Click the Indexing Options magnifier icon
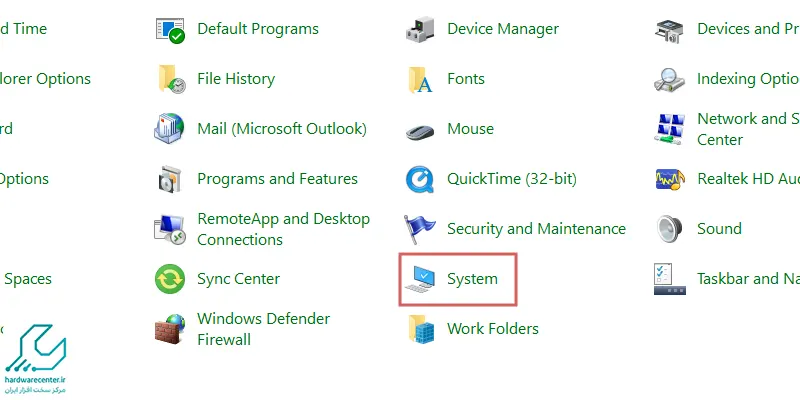 point(669,80)
